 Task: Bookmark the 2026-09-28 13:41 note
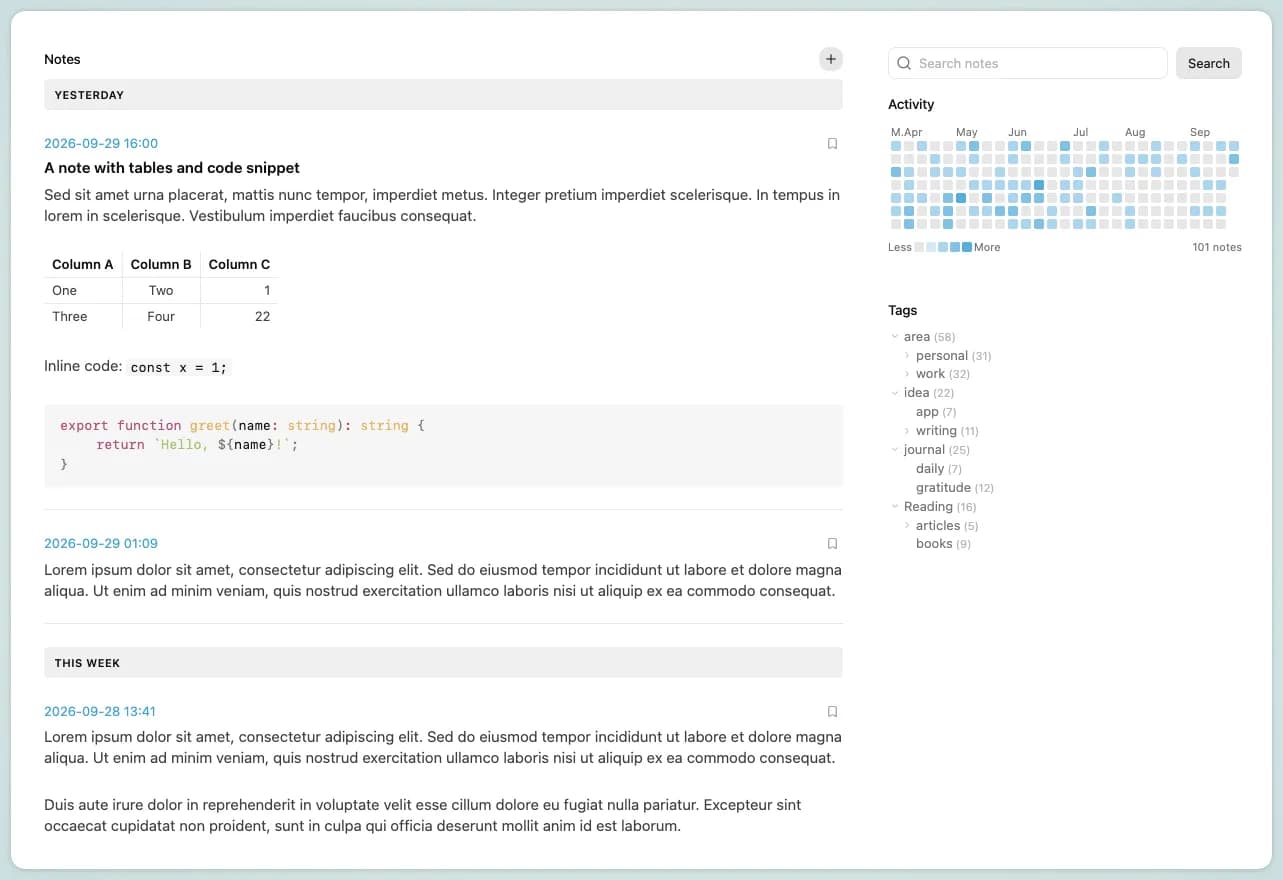point(832,712)
